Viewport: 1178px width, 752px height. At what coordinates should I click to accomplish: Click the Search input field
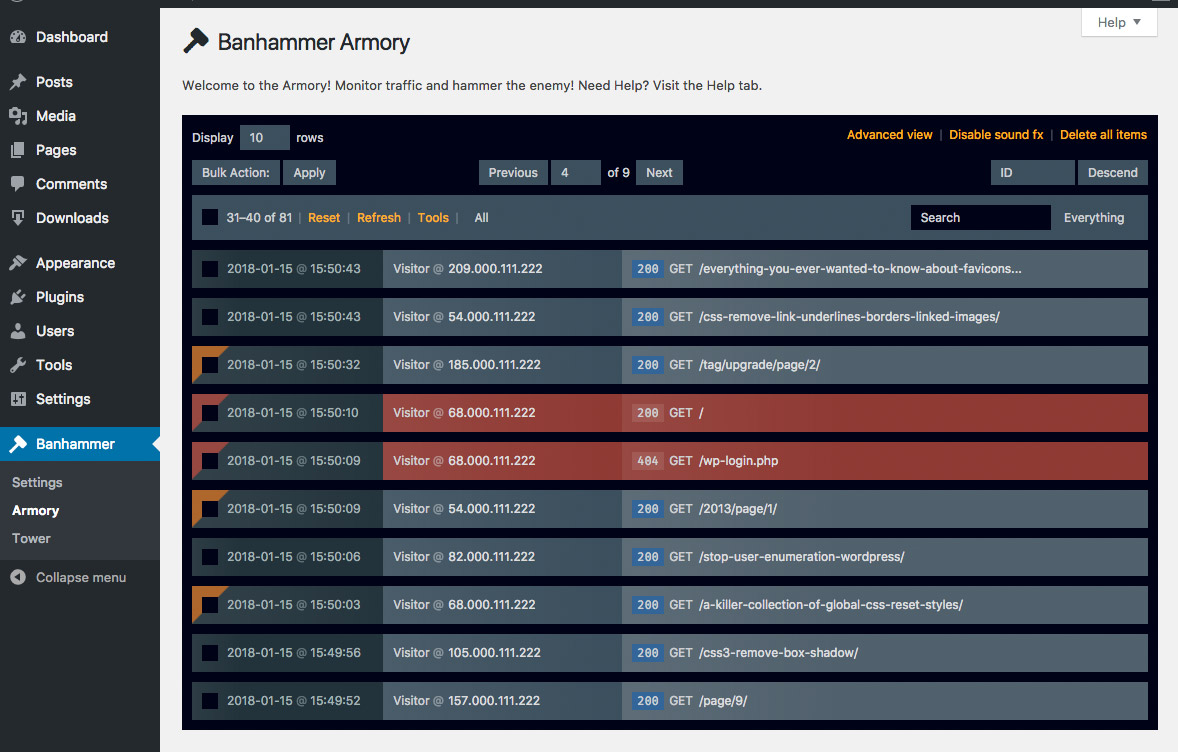980,218
